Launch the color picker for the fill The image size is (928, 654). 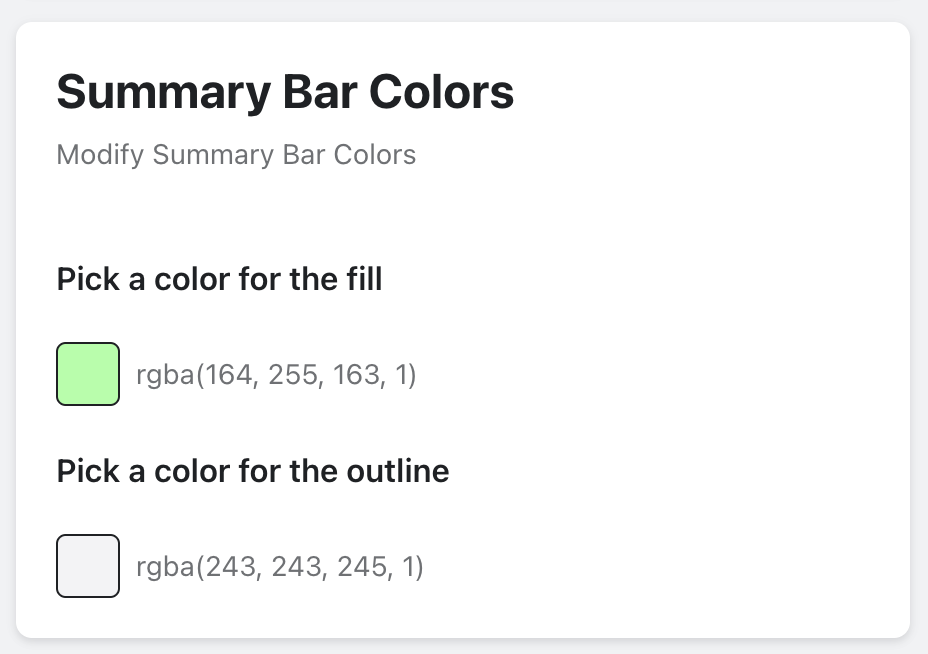(88, 374)
